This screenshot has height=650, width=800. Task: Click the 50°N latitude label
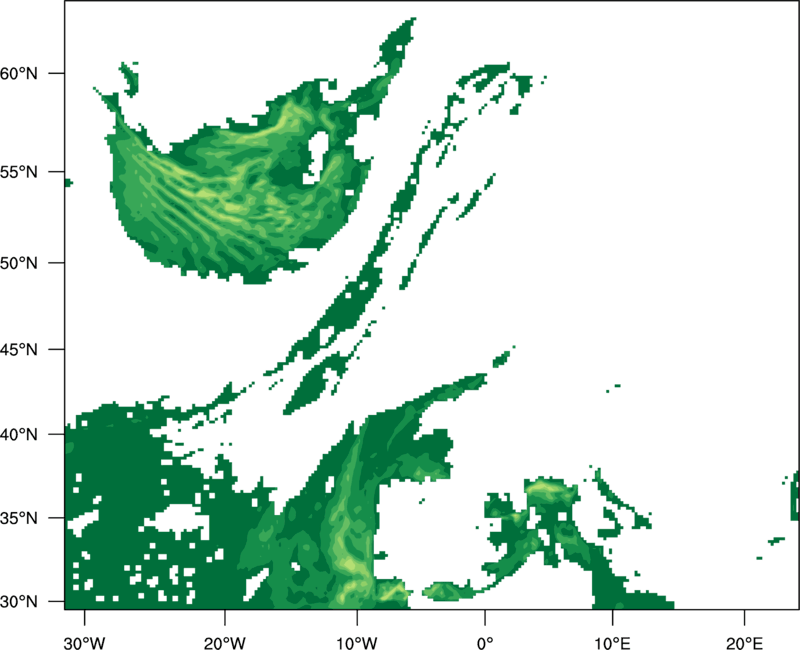pos(19,263)
